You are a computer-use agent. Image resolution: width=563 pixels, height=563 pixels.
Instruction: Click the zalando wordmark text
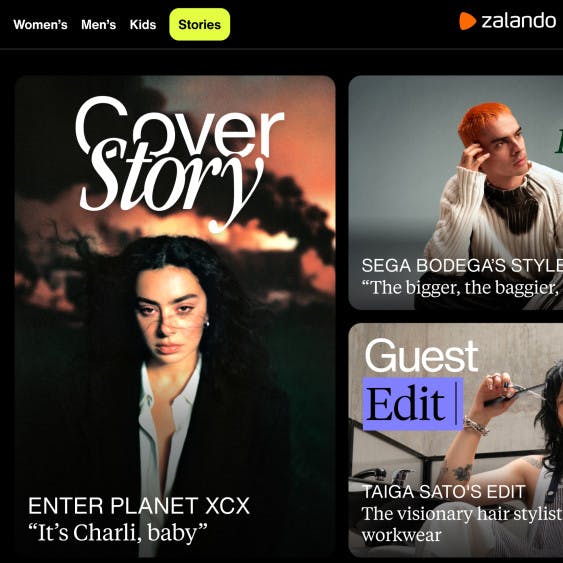pyautogui.click(x=518, y=20)
